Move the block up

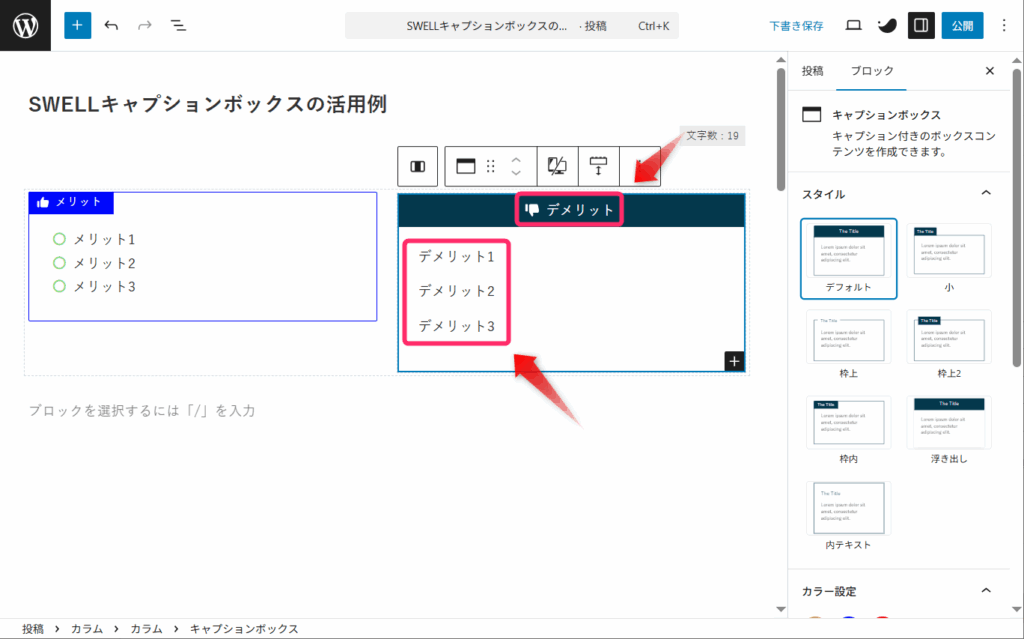coord(516,160)
